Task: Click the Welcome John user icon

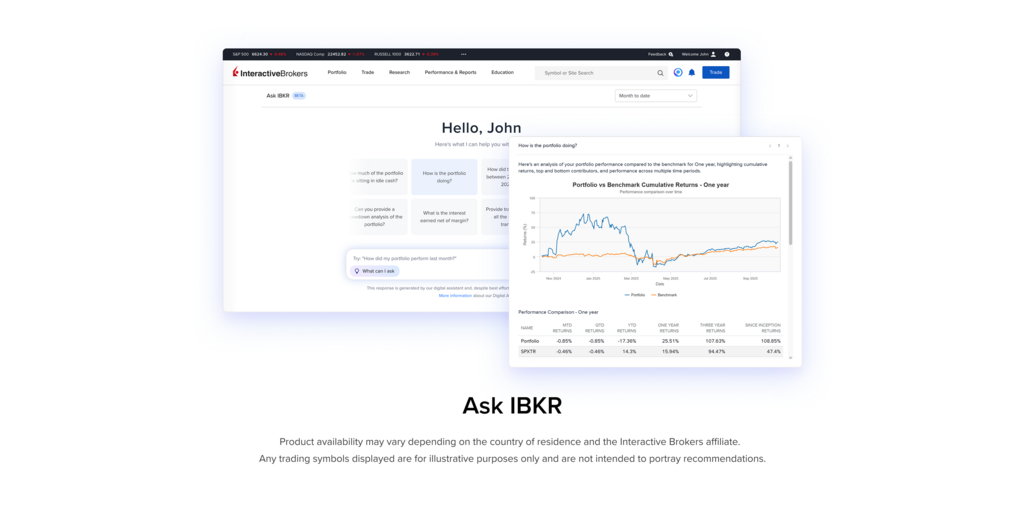Action: tap(713, 54)
